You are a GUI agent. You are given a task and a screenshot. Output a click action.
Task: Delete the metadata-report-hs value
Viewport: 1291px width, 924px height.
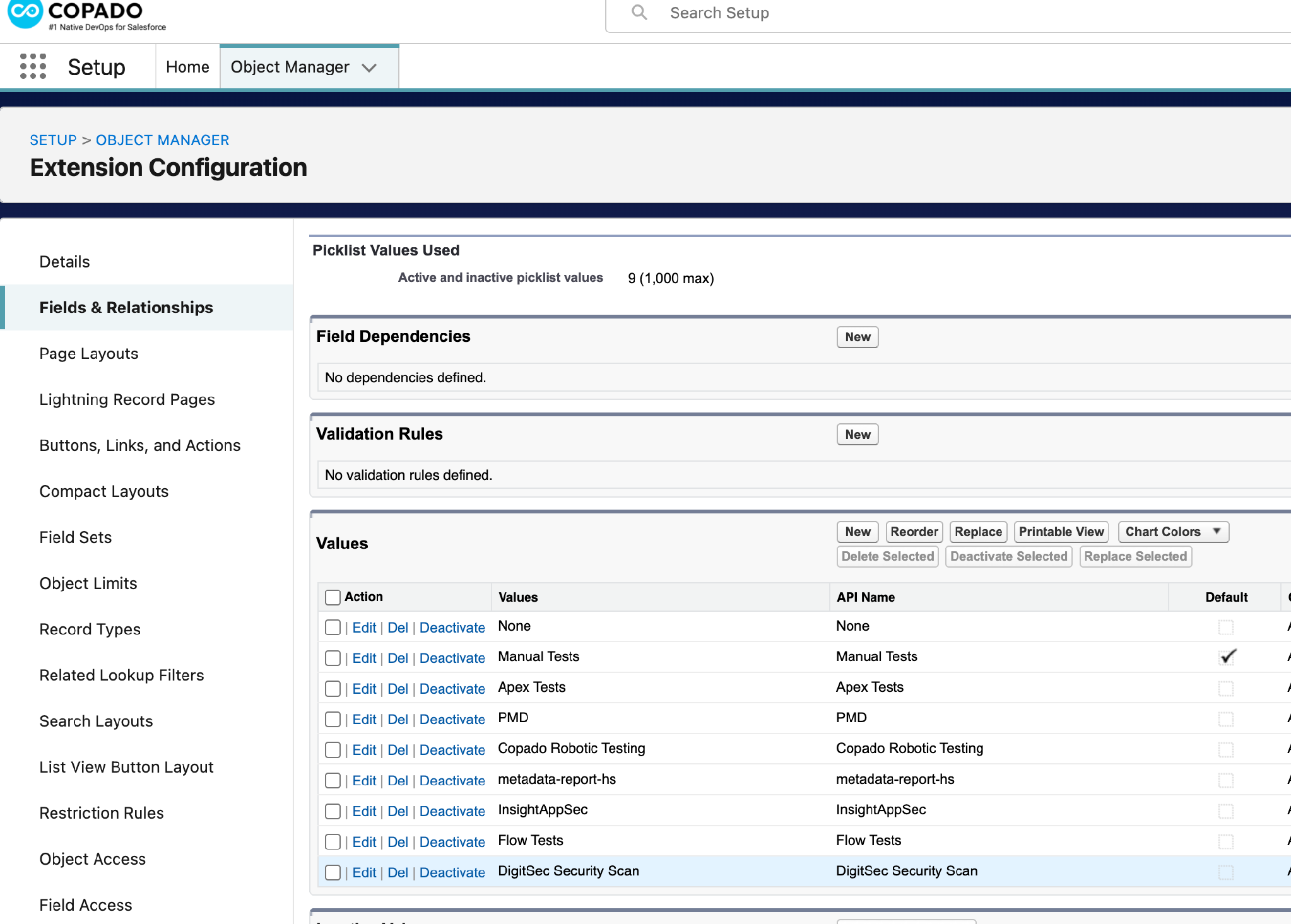tap(398, 781)
